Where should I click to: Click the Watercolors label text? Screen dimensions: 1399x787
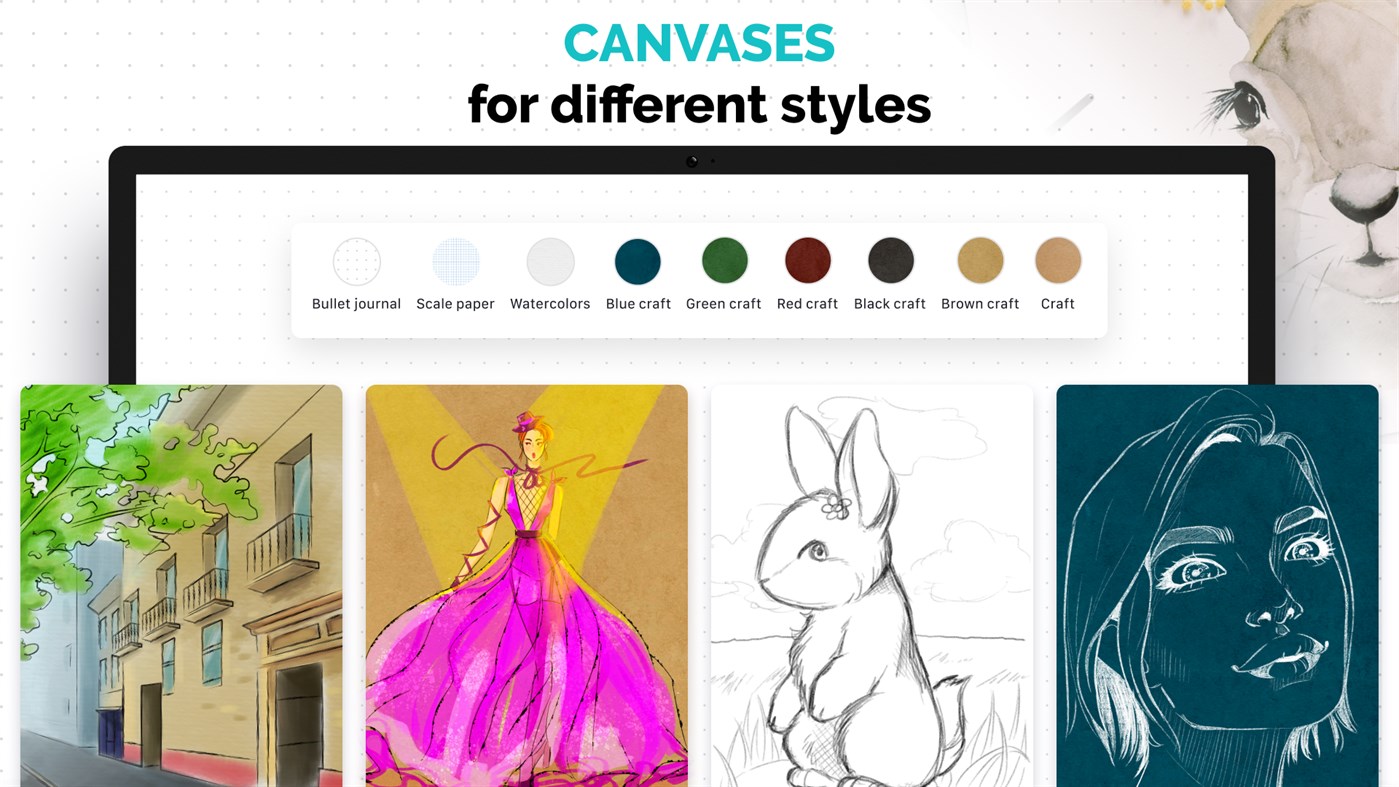click(x=549, y=303)
